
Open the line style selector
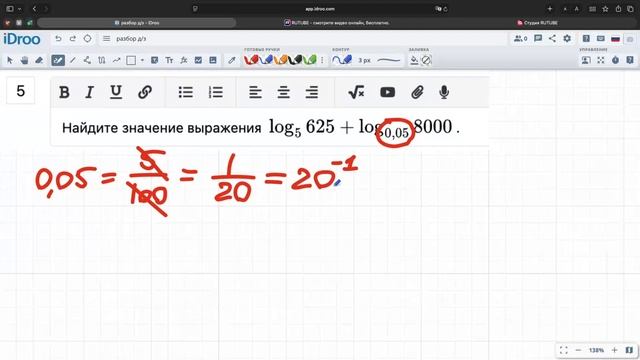(389, 60)
